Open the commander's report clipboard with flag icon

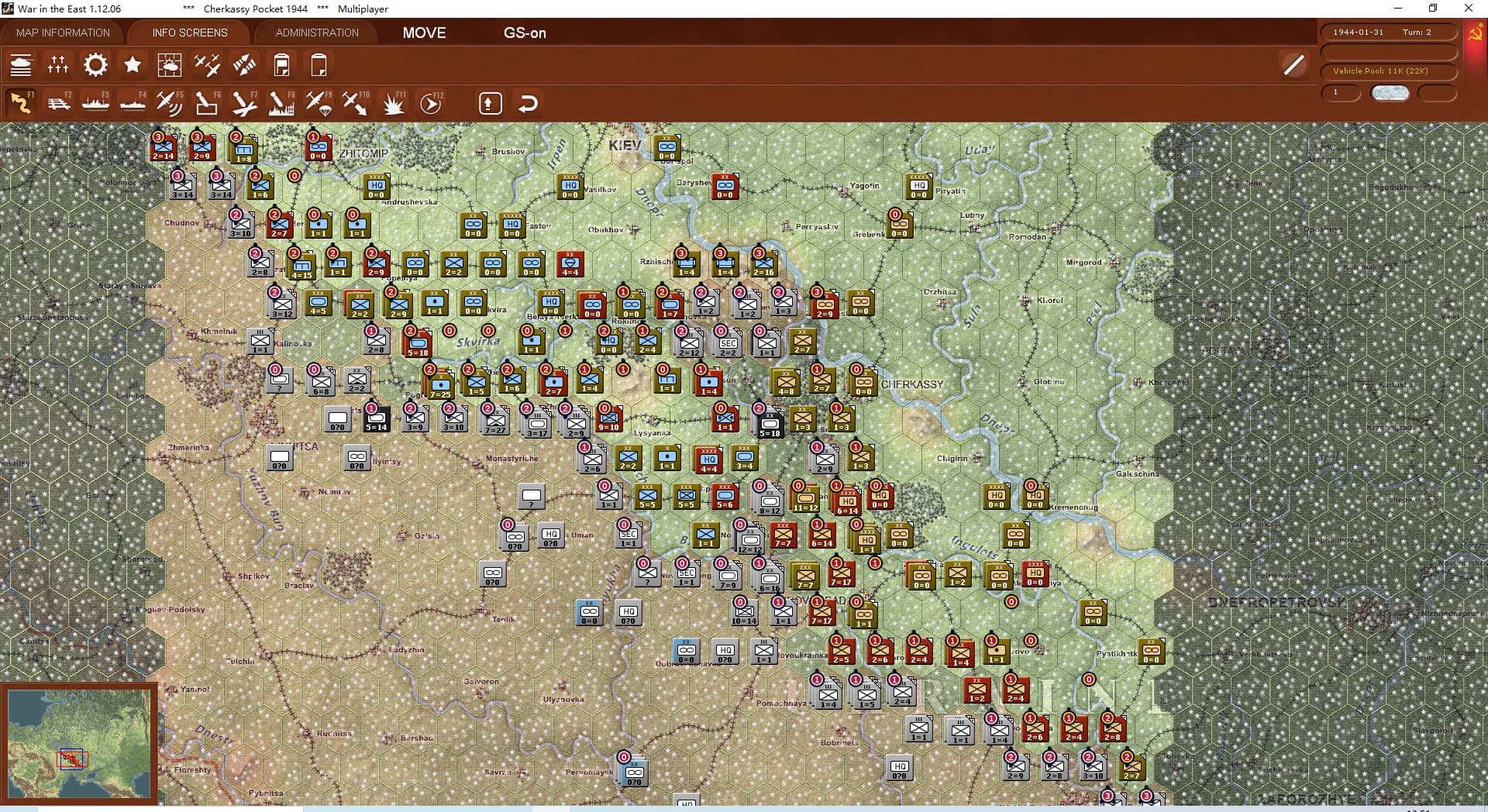click(x=281, y=65)
